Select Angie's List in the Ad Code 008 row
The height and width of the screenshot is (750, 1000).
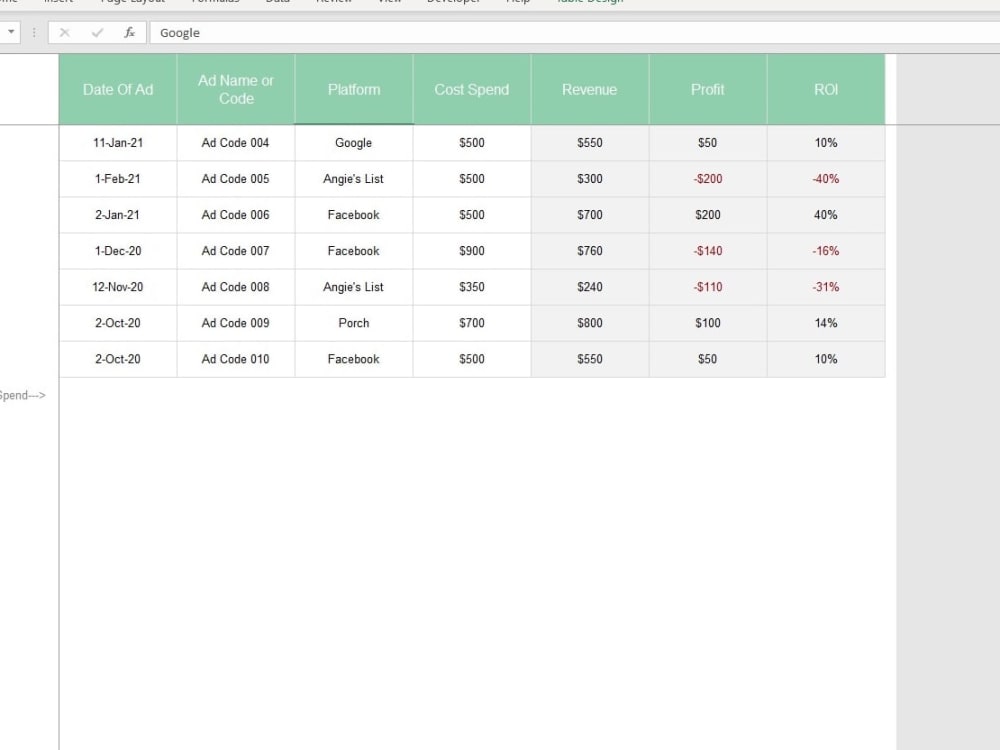354,287
